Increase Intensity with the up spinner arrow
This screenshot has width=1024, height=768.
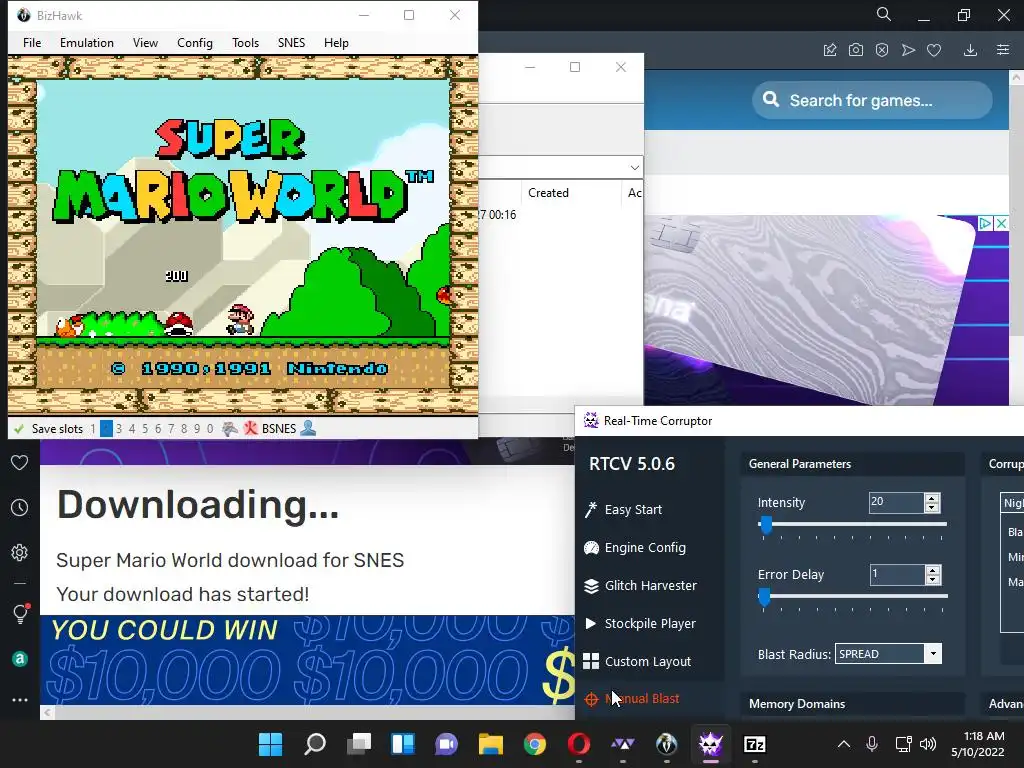932,498
